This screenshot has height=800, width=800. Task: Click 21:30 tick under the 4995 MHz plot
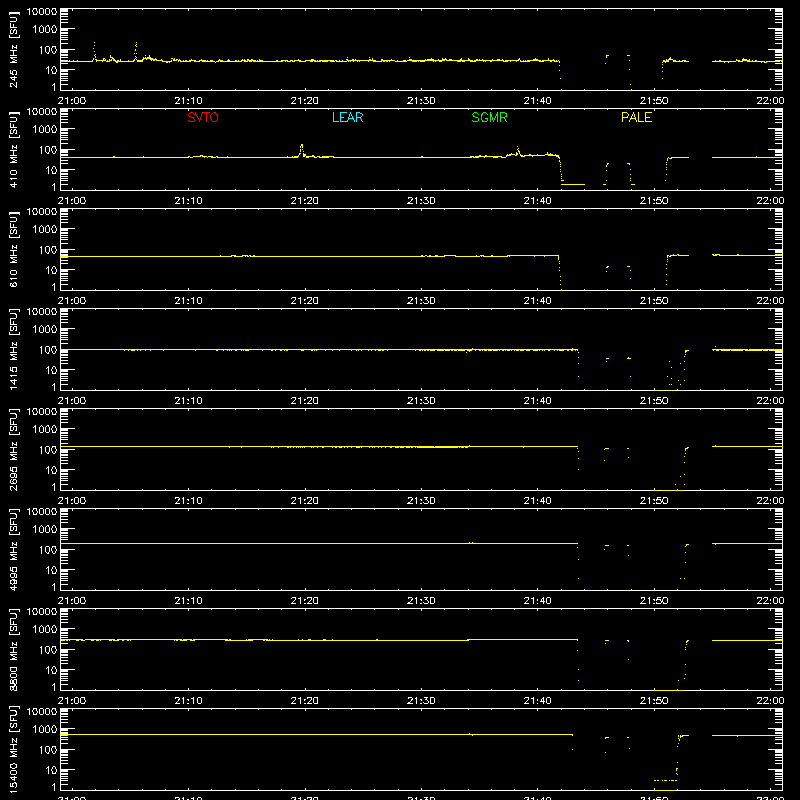click(421, 601)
